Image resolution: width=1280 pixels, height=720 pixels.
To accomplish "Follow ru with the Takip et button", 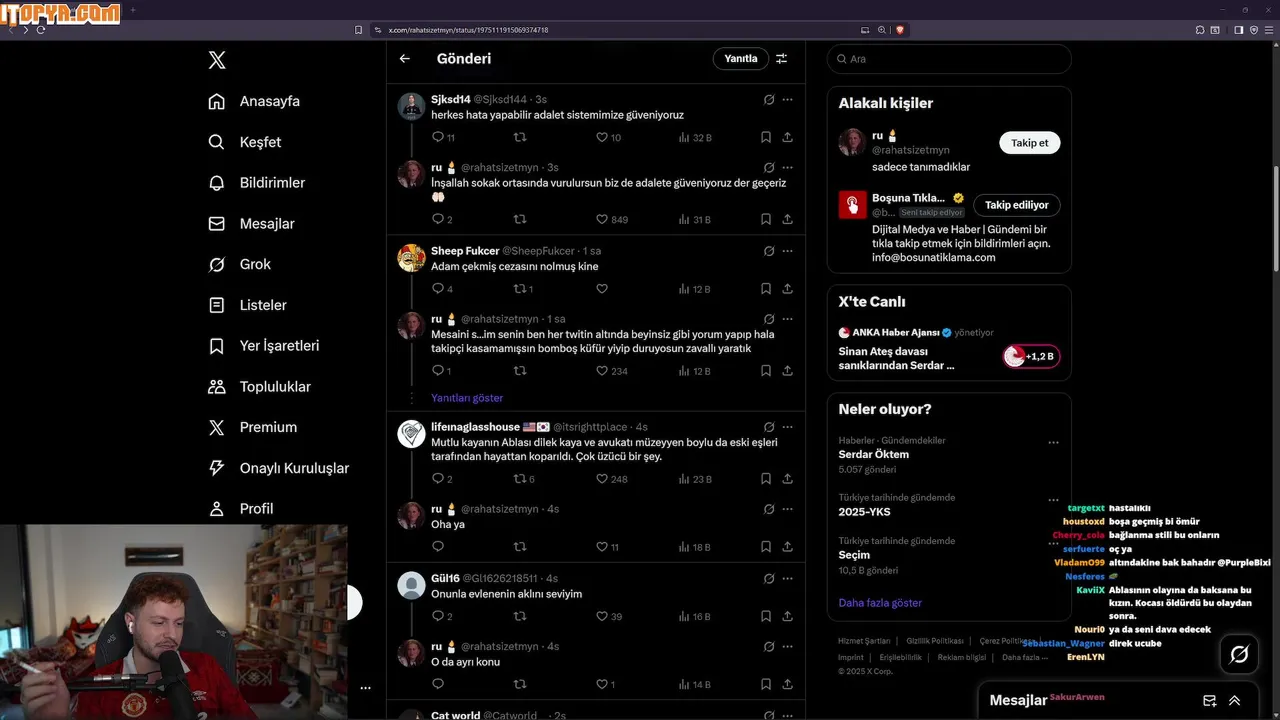I will pos(1029,143).
